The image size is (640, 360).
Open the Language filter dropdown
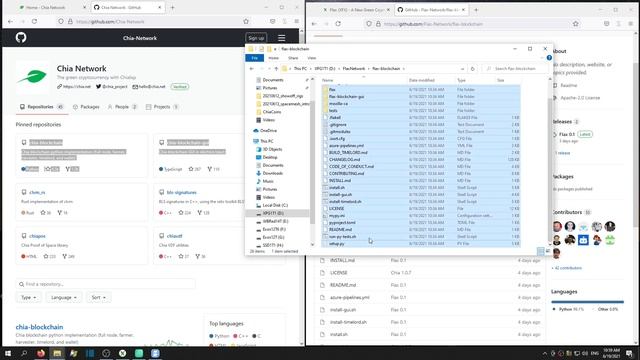click(64, 298)
